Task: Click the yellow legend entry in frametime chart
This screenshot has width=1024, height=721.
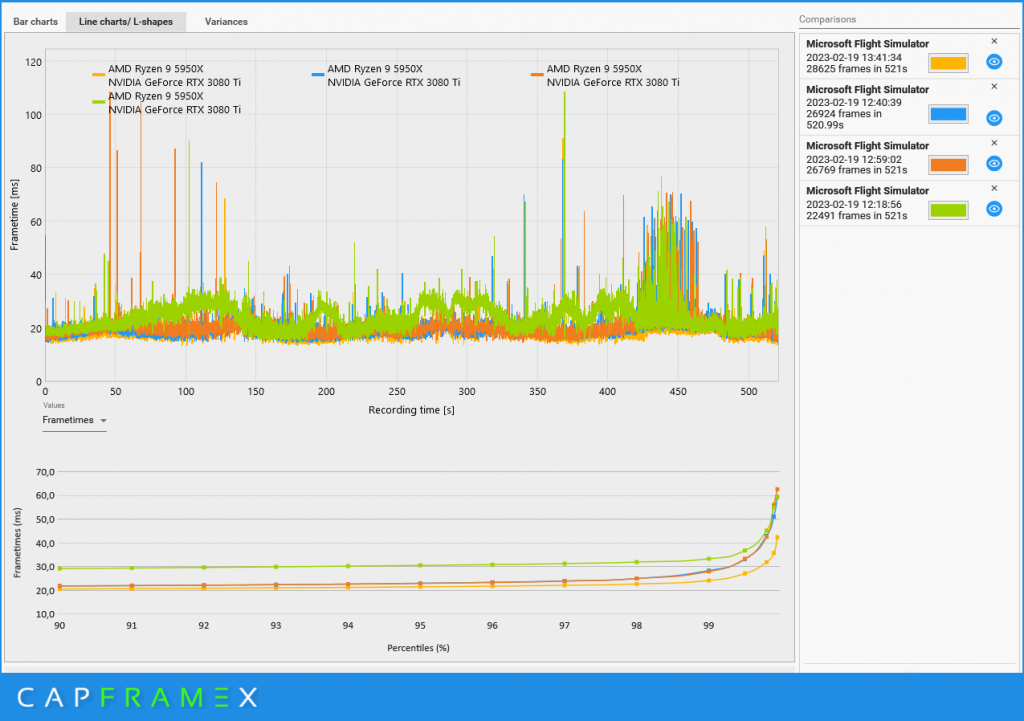Action: pos(167,75)
